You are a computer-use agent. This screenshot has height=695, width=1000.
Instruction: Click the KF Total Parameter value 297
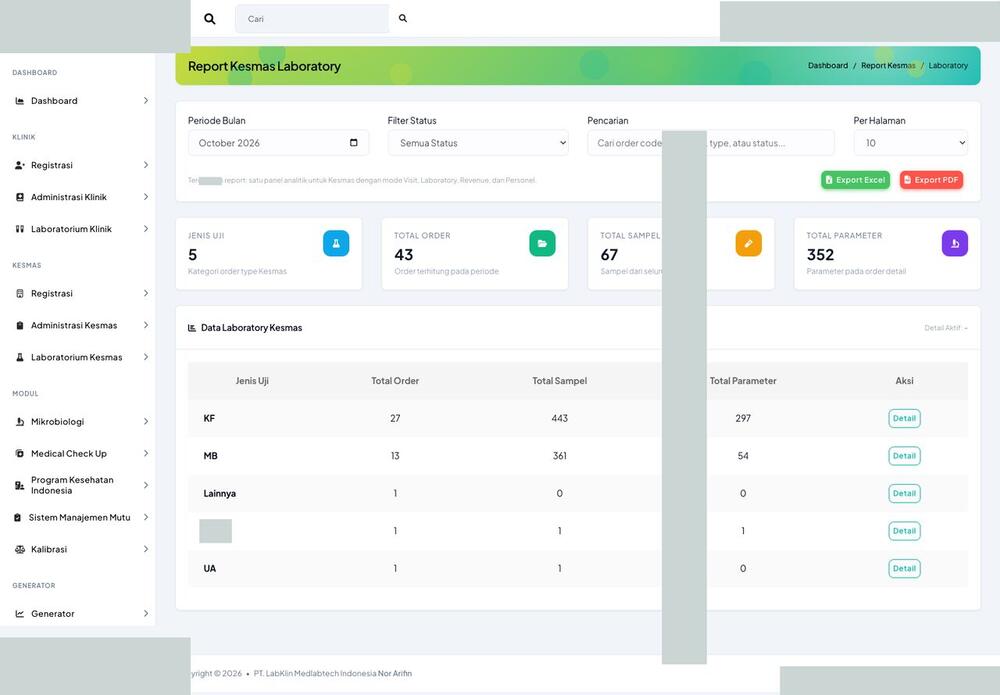click(743, 418)
